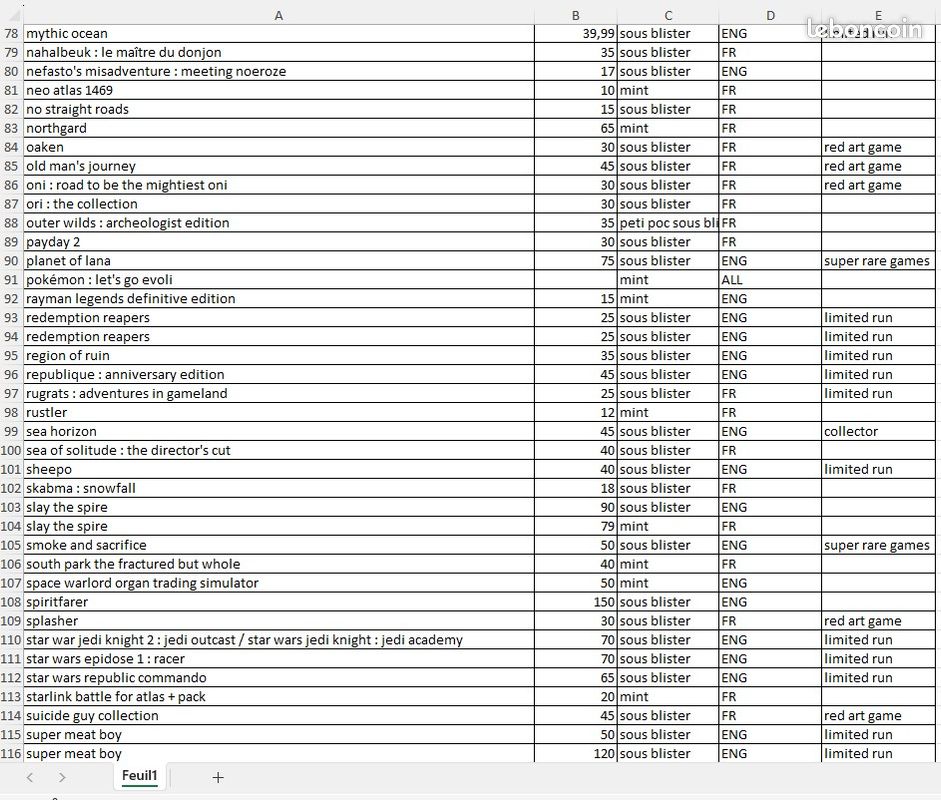Select row 78 header
941x800 pixels.
click(11, 34)
